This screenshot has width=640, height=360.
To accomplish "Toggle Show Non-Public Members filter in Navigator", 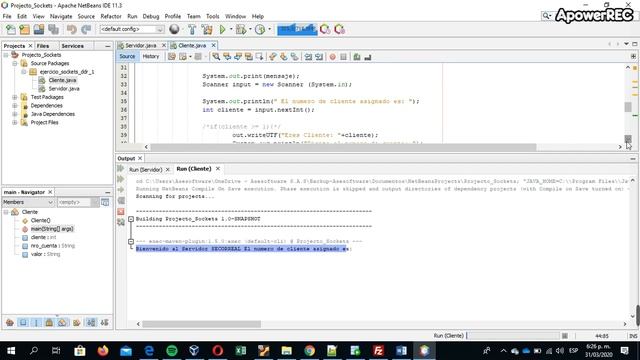I will tap(49, 322).
